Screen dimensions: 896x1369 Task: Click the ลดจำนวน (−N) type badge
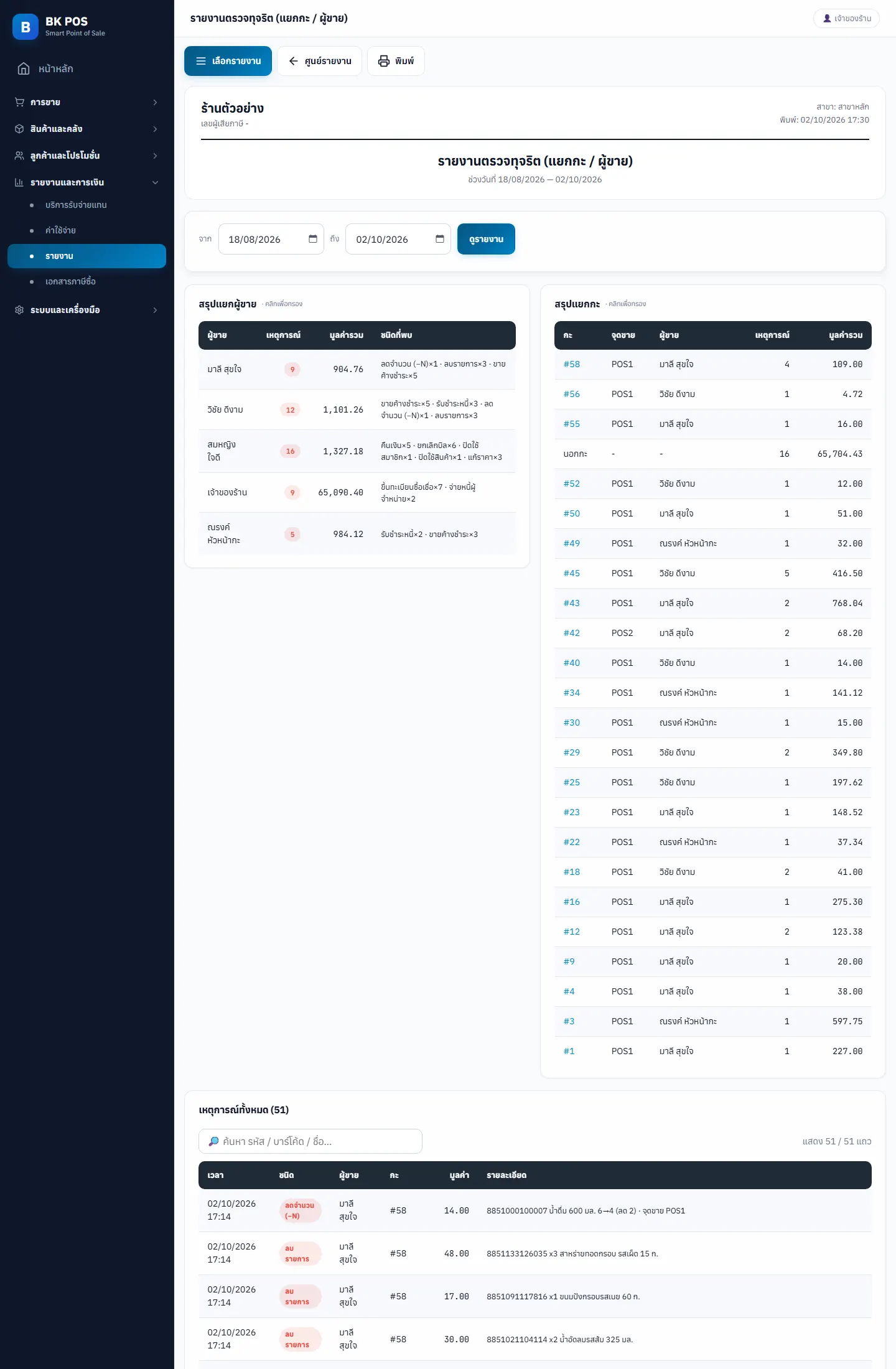click(x=300, y=1210)
